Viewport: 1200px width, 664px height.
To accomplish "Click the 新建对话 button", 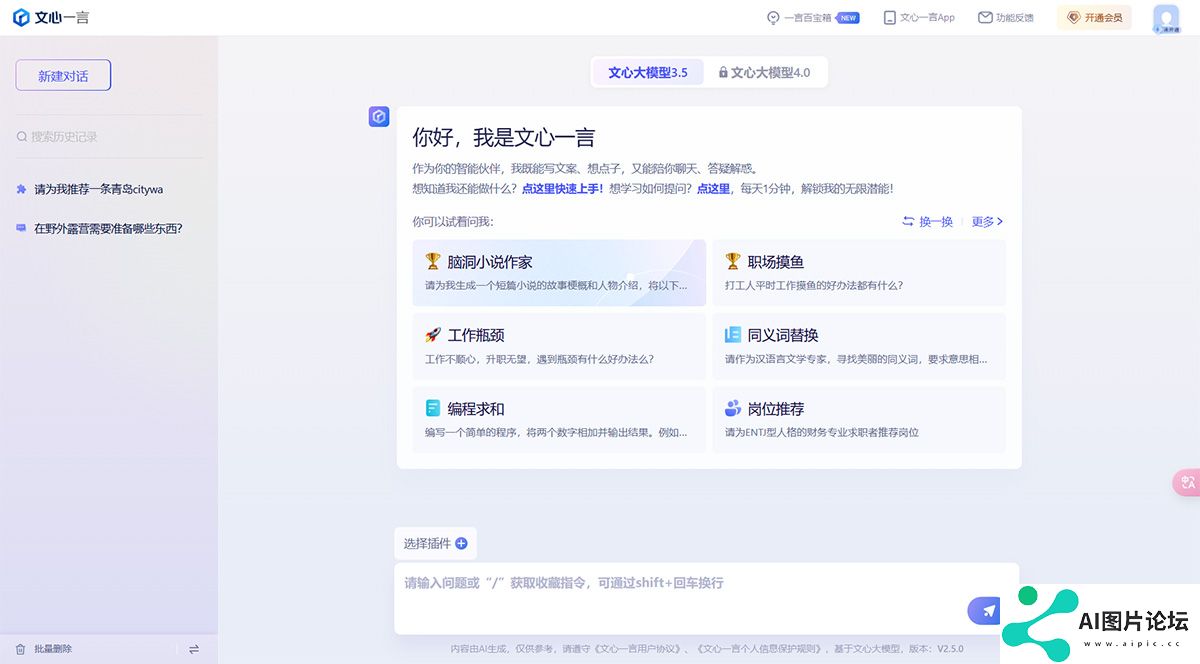I will 63,76.
